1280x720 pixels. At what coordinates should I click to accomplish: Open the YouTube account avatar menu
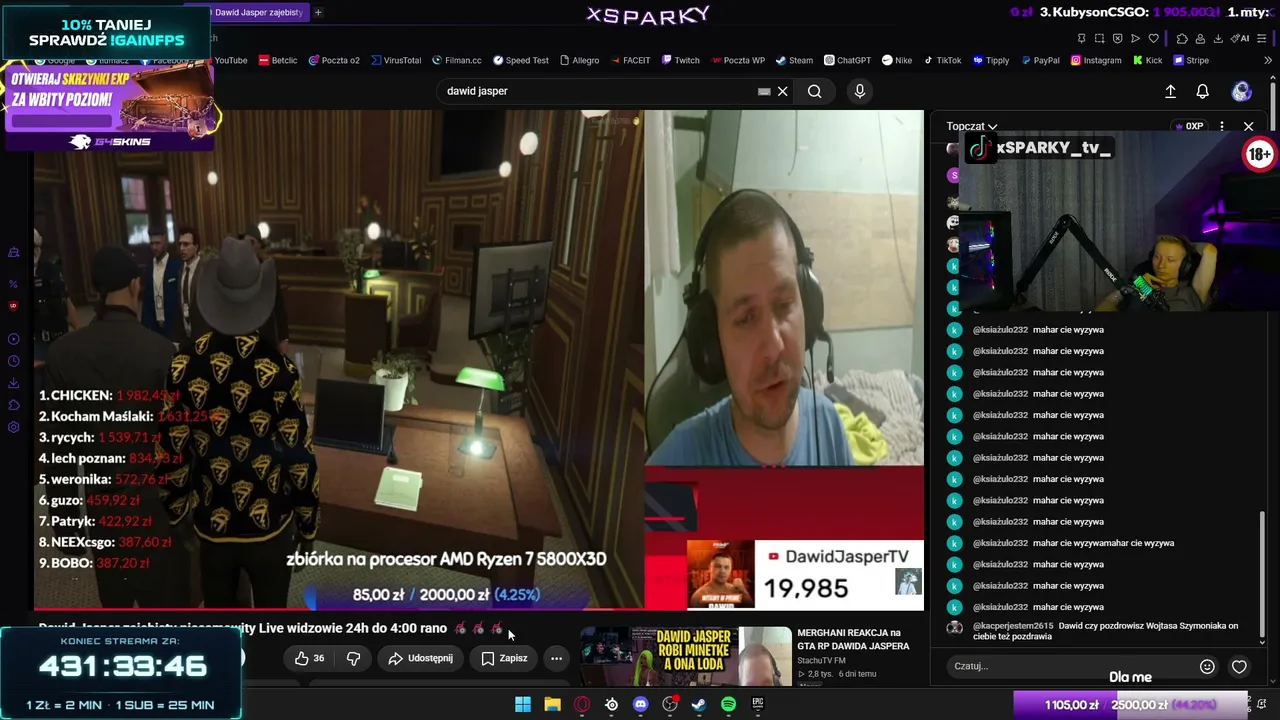tap(1241, 91)
